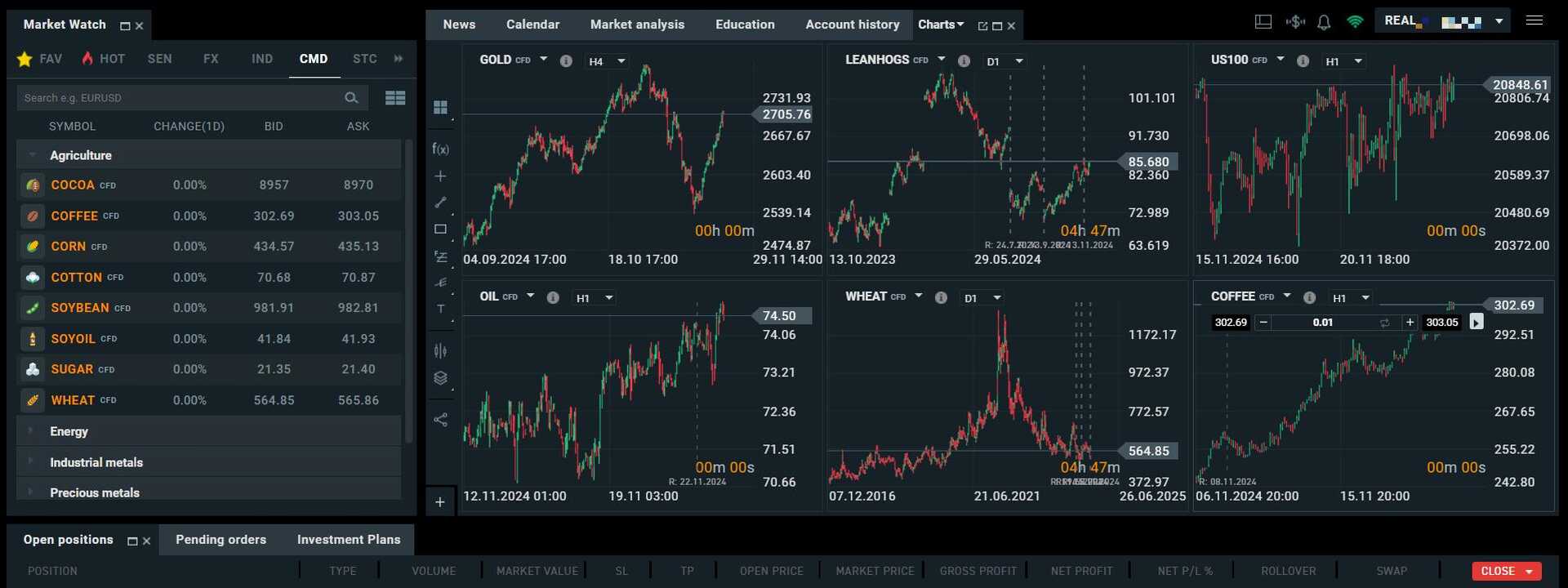Expand COFFEE chart order panel arrow
This screenshot has width=1568, height=588.
click(1476, 322)
